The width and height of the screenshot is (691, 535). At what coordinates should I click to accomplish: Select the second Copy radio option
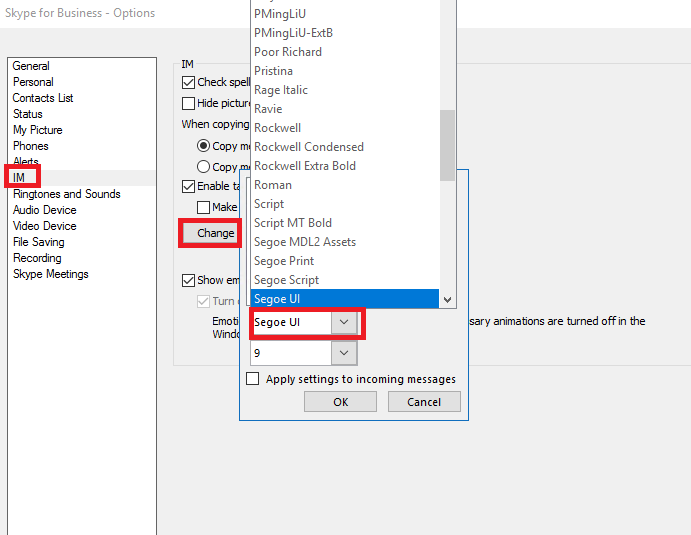[x=203, y=167]
